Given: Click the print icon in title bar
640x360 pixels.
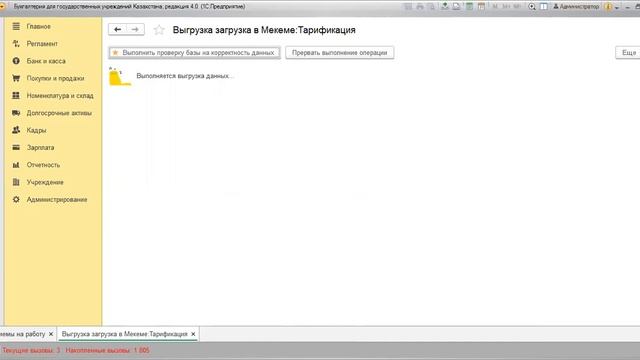Looking at the screenshot, I should click(x=420, y=7).
